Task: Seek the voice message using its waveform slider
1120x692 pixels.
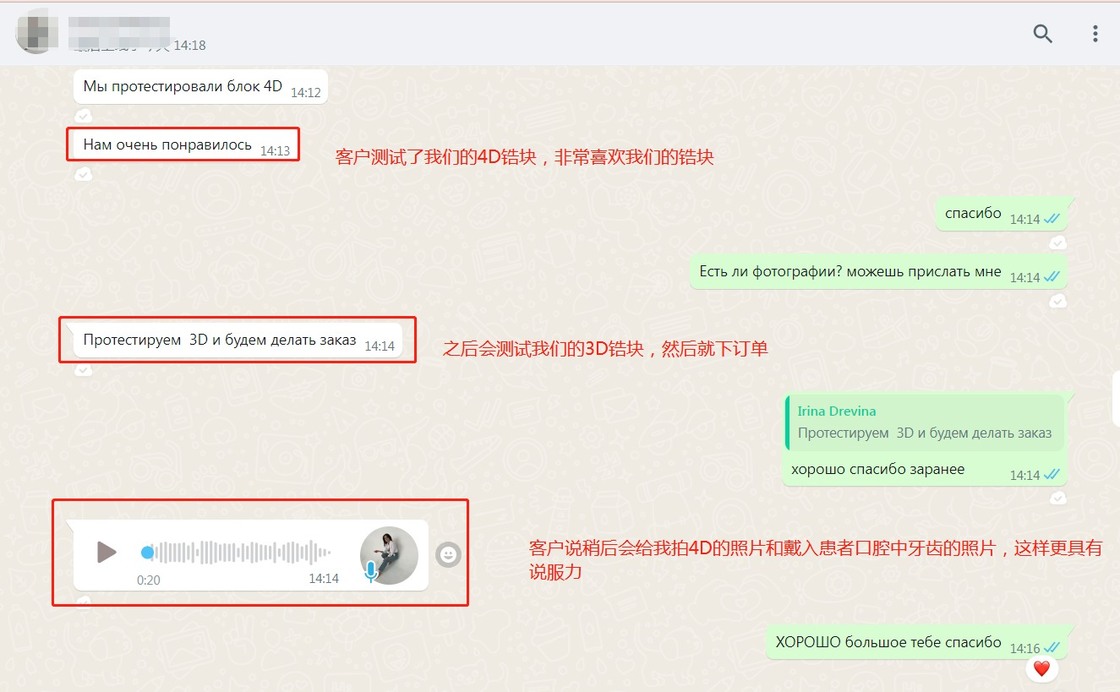Action: click(x=240, y=551)
